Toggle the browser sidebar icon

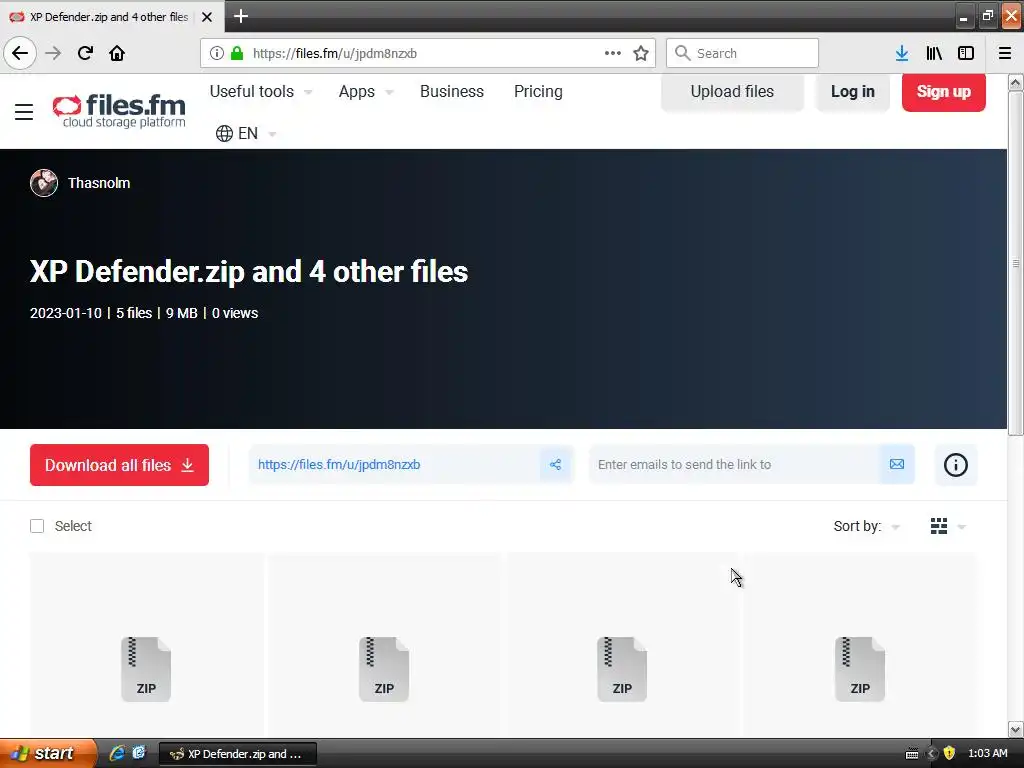[966, 53]
